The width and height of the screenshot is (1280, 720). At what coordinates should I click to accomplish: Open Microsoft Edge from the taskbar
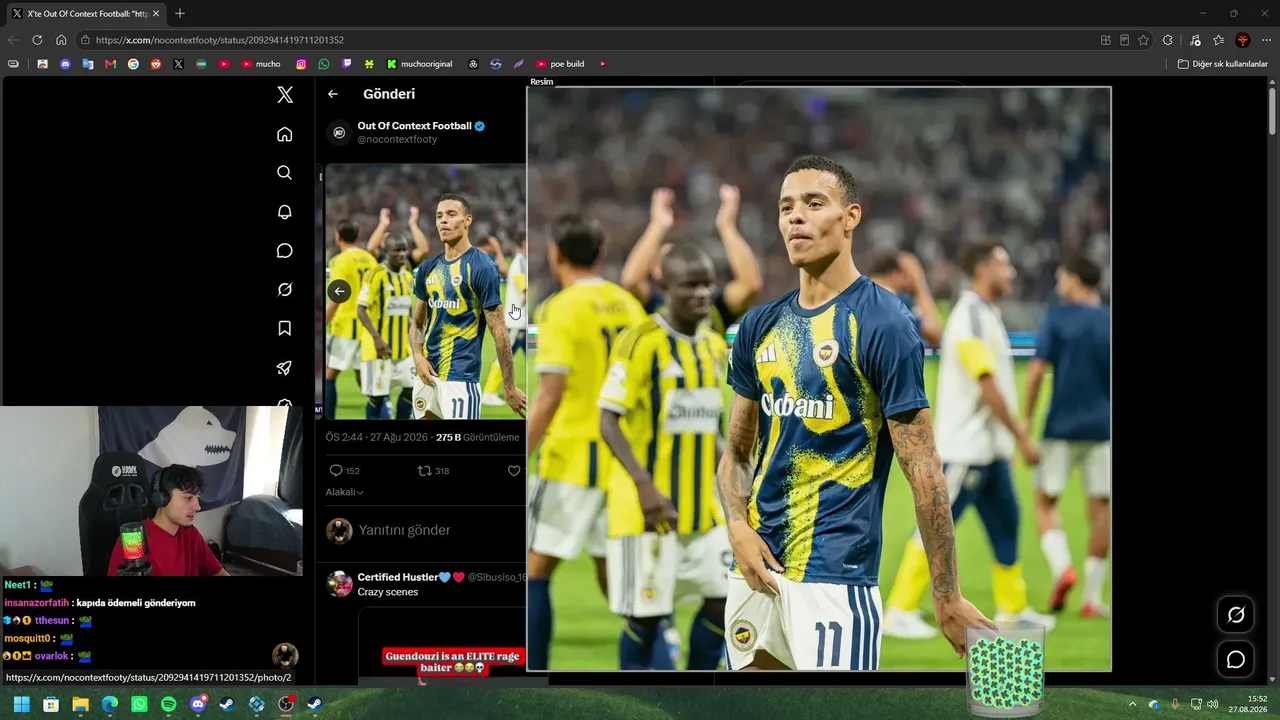(x=110, y=704)
